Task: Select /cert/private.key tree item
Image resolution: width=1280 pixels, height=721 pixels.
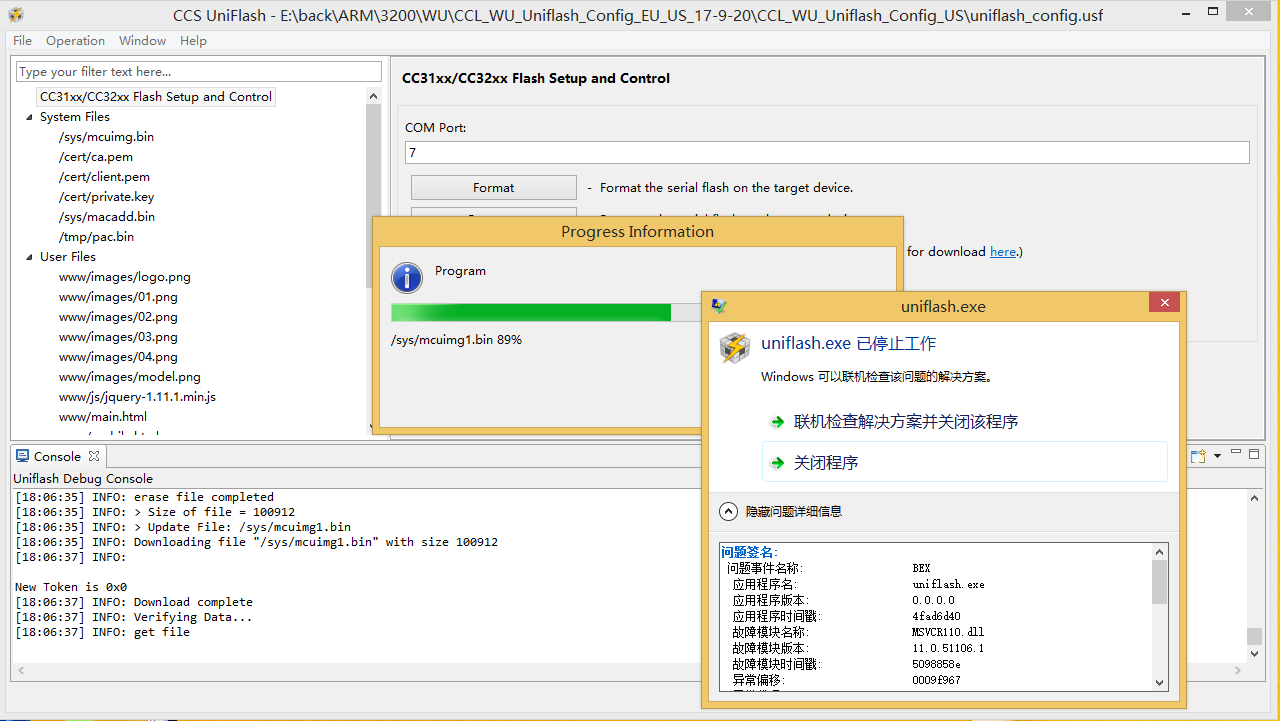Action: coord(106,197)
